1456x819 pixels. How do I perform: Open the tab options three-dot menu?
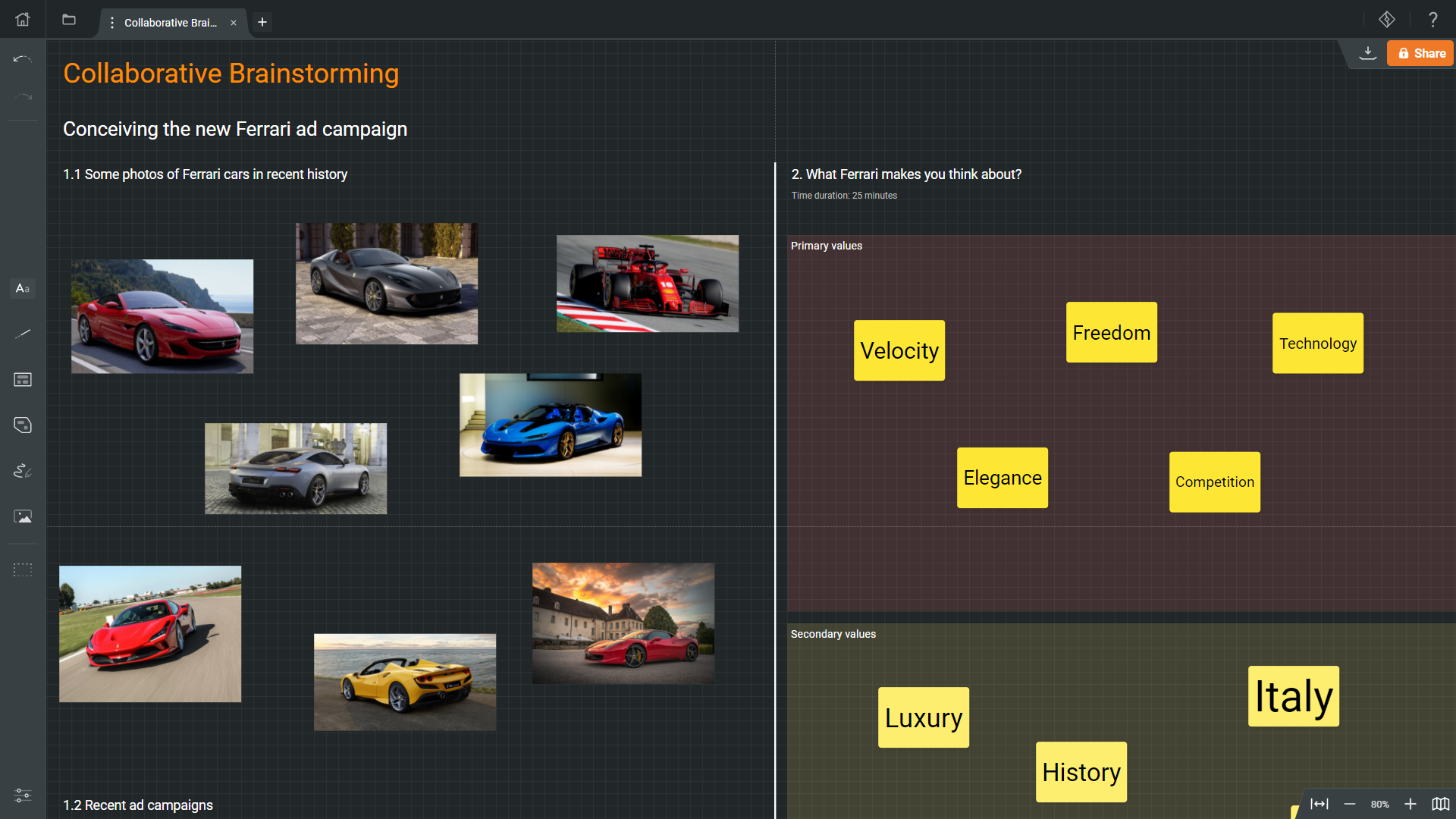[112, 23]
